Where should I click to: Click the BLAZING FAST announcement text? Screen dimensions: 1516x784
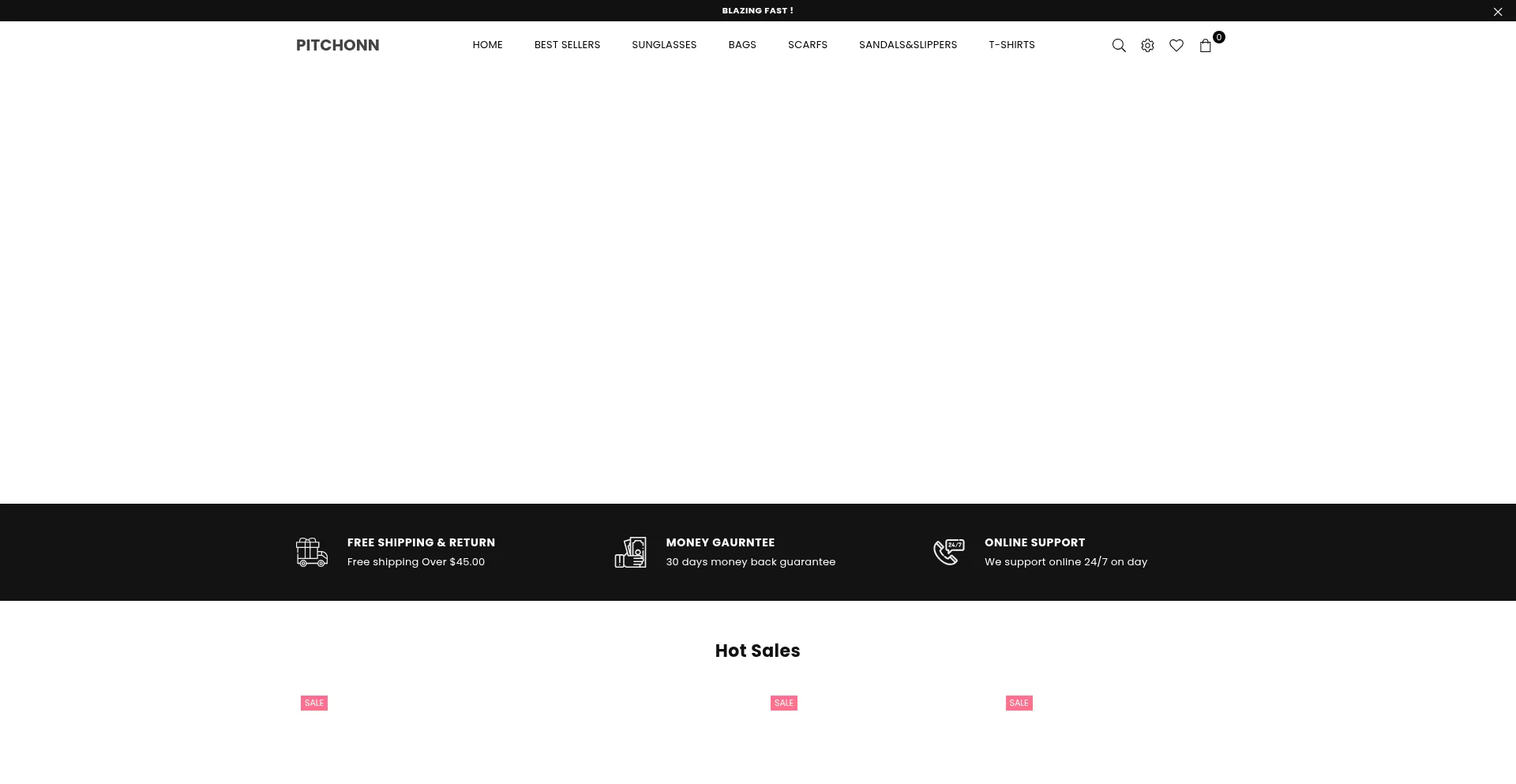757,11
